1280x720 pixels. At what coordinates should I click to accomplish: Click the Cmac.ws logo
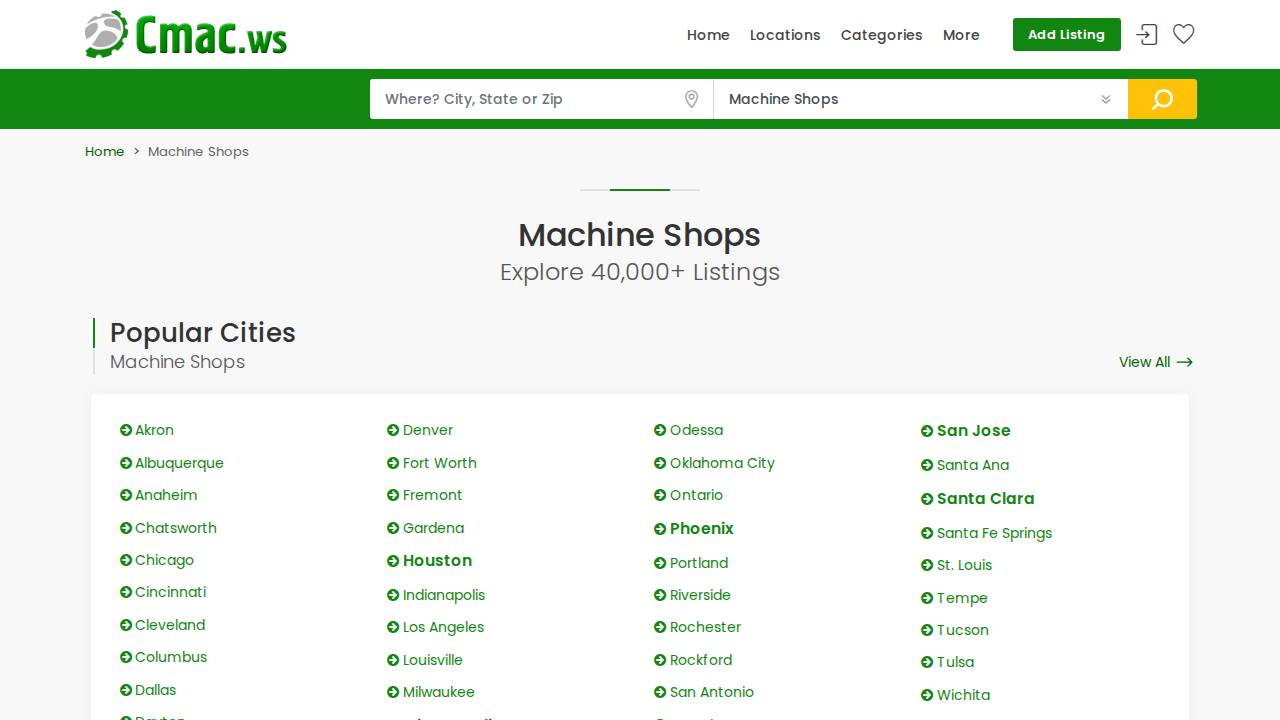pos(186,34)
